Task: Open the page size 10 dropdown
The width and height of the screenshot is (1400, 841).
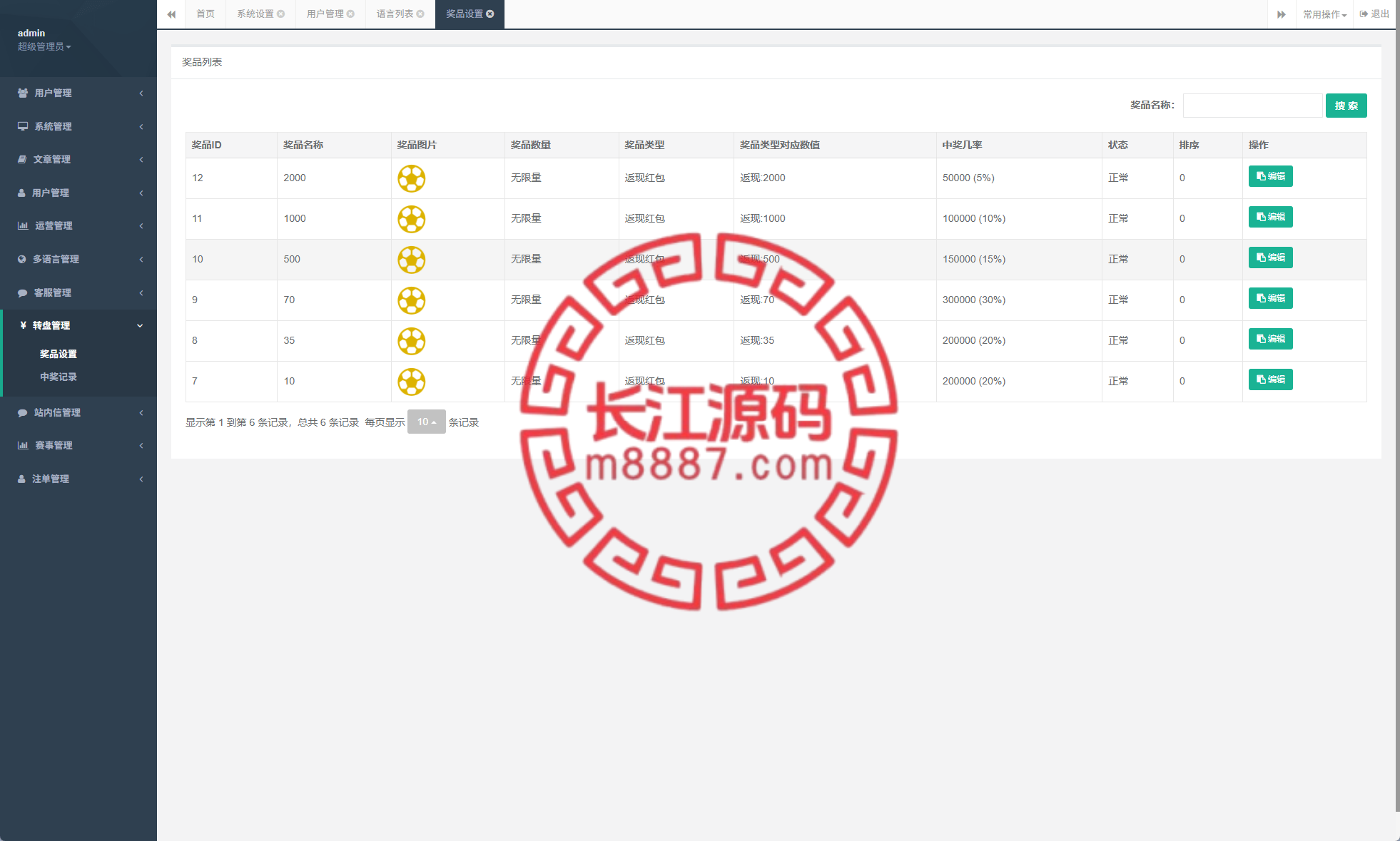Action: [427, 422]
